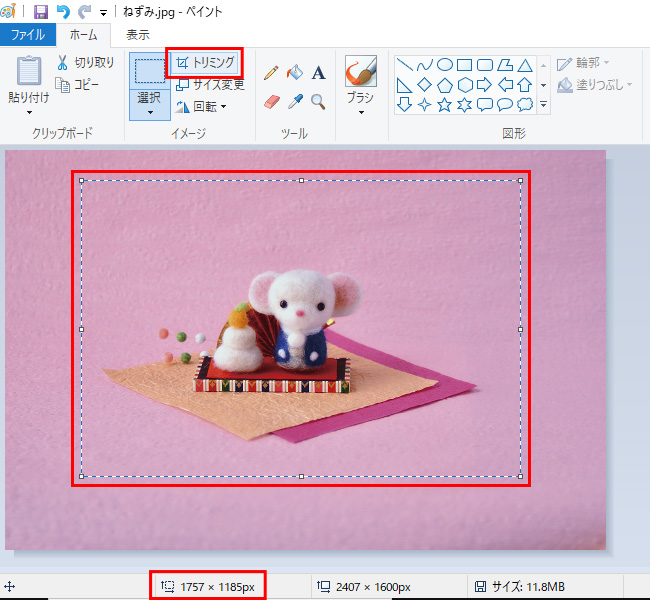Screen dimensions: 650x600
Task: Select the fill bucket tool
Action: (294, 73)
